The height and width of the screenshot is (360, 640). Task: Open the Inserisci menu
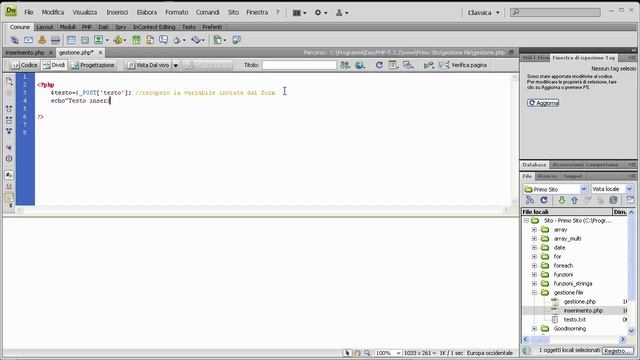(117, 12)
